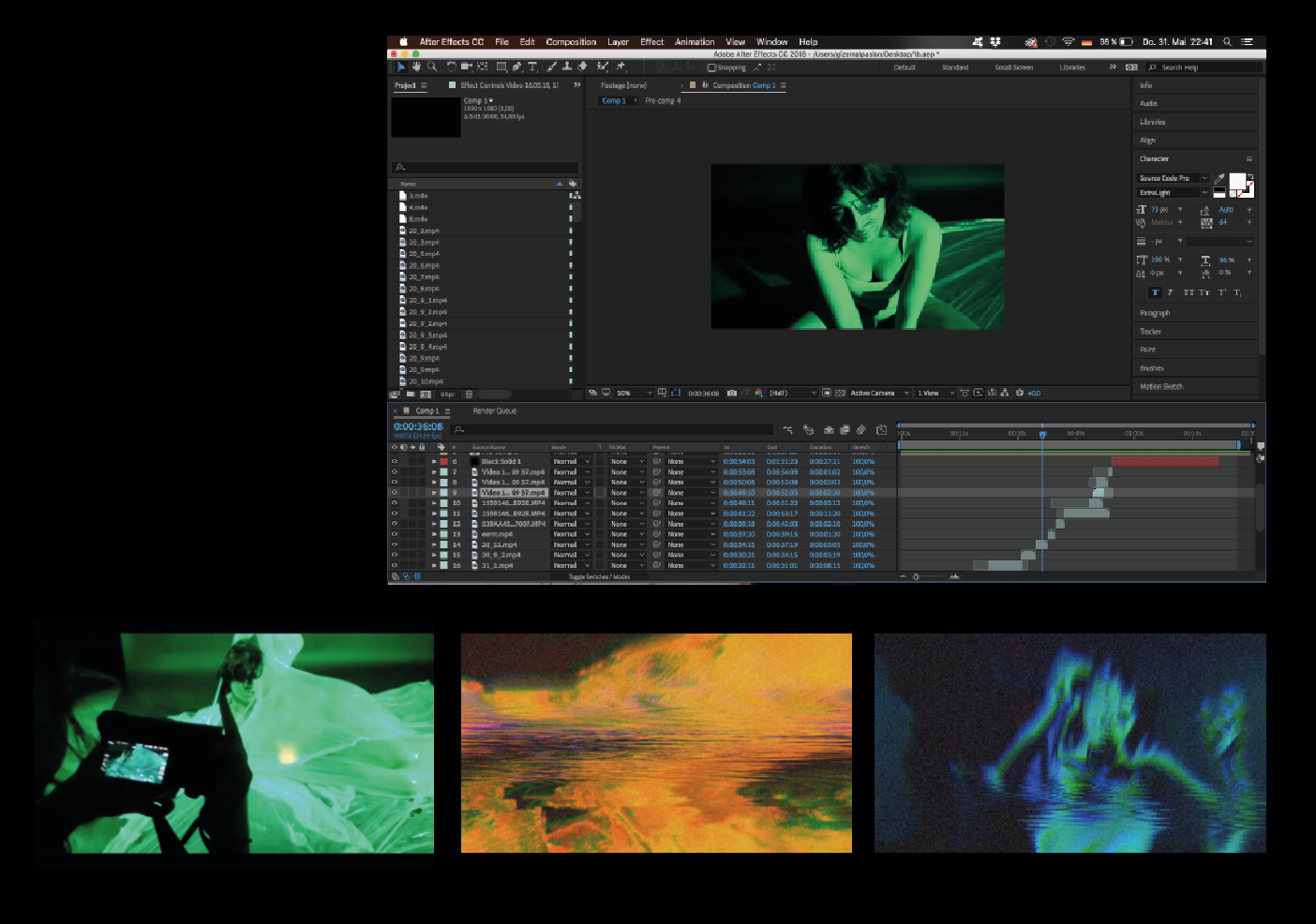Click the eyedropper in Character panel

coord(1219,178)
